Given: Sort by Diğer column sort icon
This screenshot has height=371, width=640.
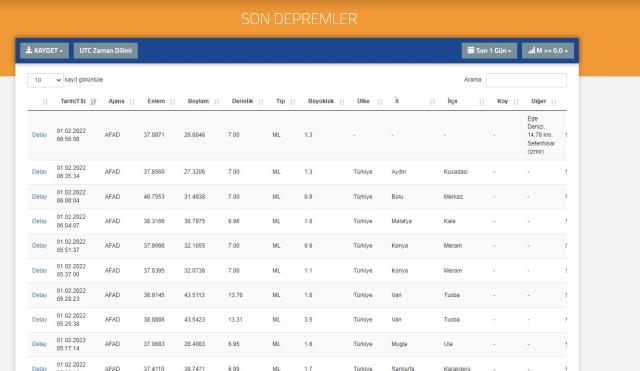Looking at the screenshot, I should [x=553, y=102].
